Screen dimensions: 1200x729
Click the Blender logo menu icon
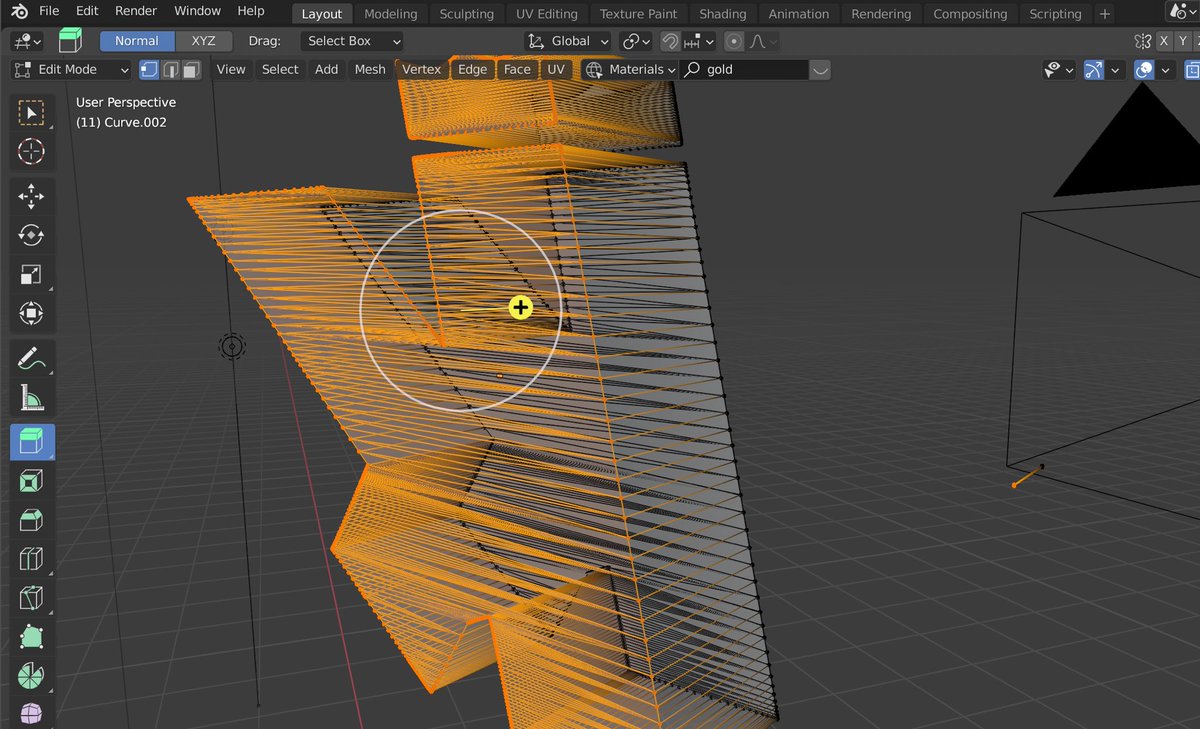click(x=17, y=12)
